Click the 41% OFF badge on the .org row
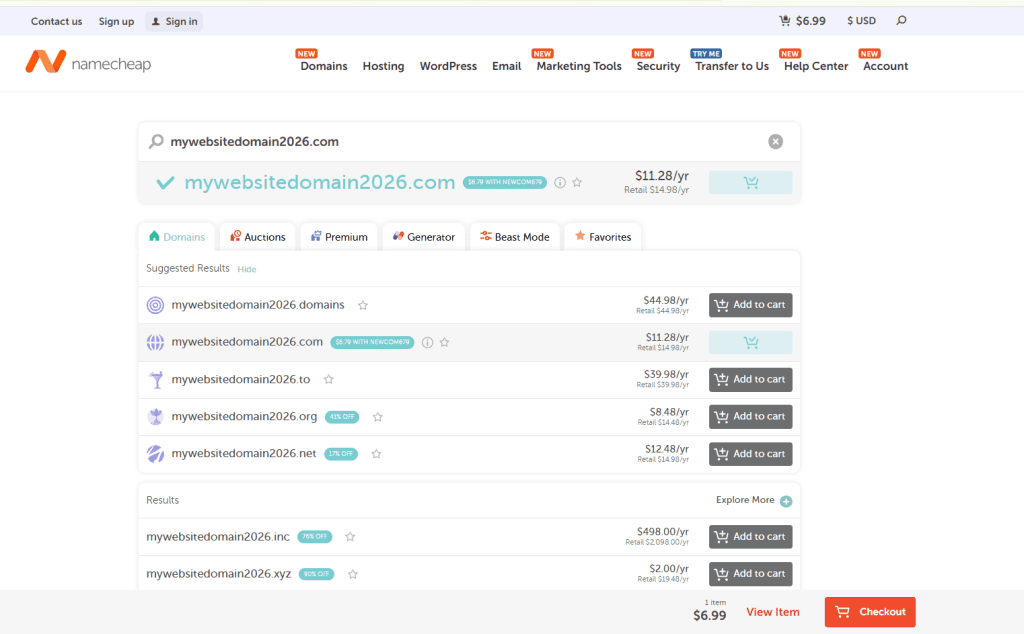This screenshot has height=634, width=1024. (x=342, y=417)
